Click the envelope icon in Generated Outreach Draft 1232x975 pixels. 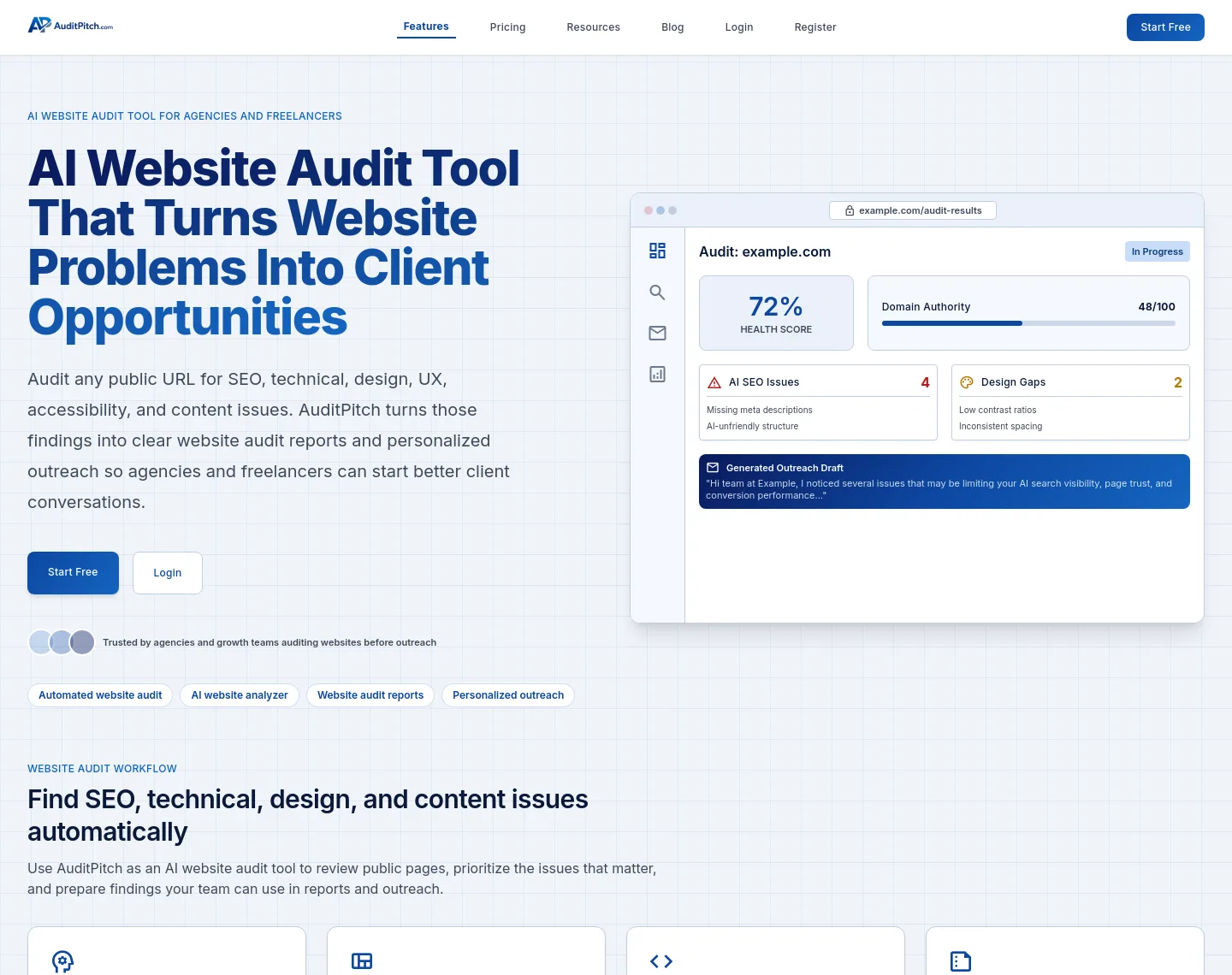(x=713, y=468)
